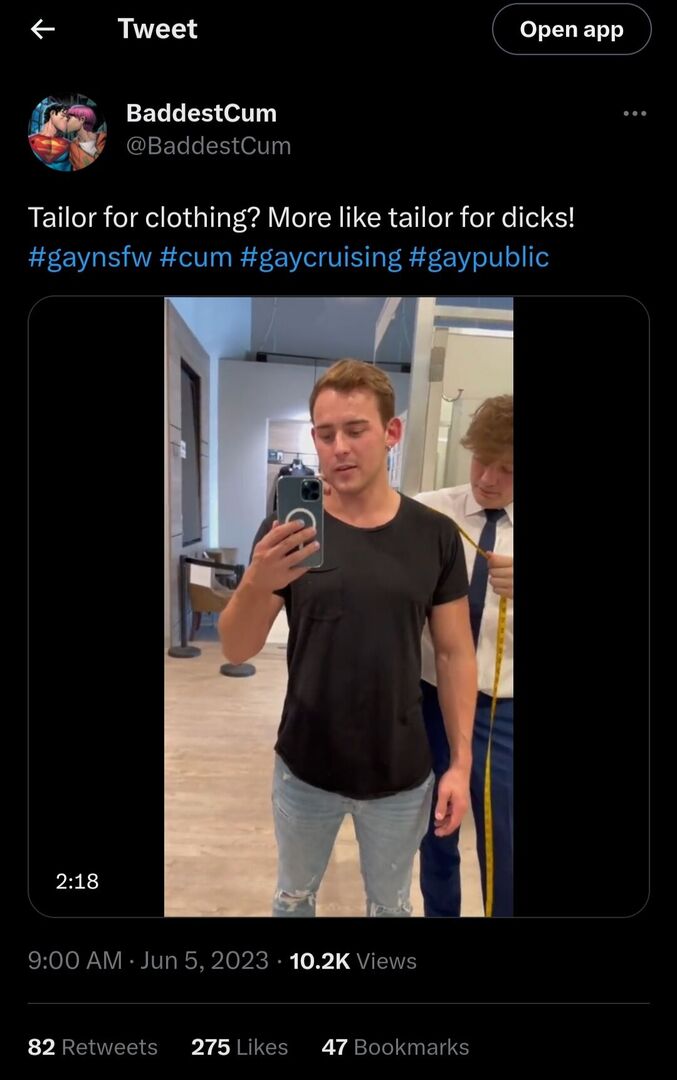The width and height of the screenshot is (677, 1080).
Task: Visit the #gaycruising hashtag
Action: pos(320,257)
